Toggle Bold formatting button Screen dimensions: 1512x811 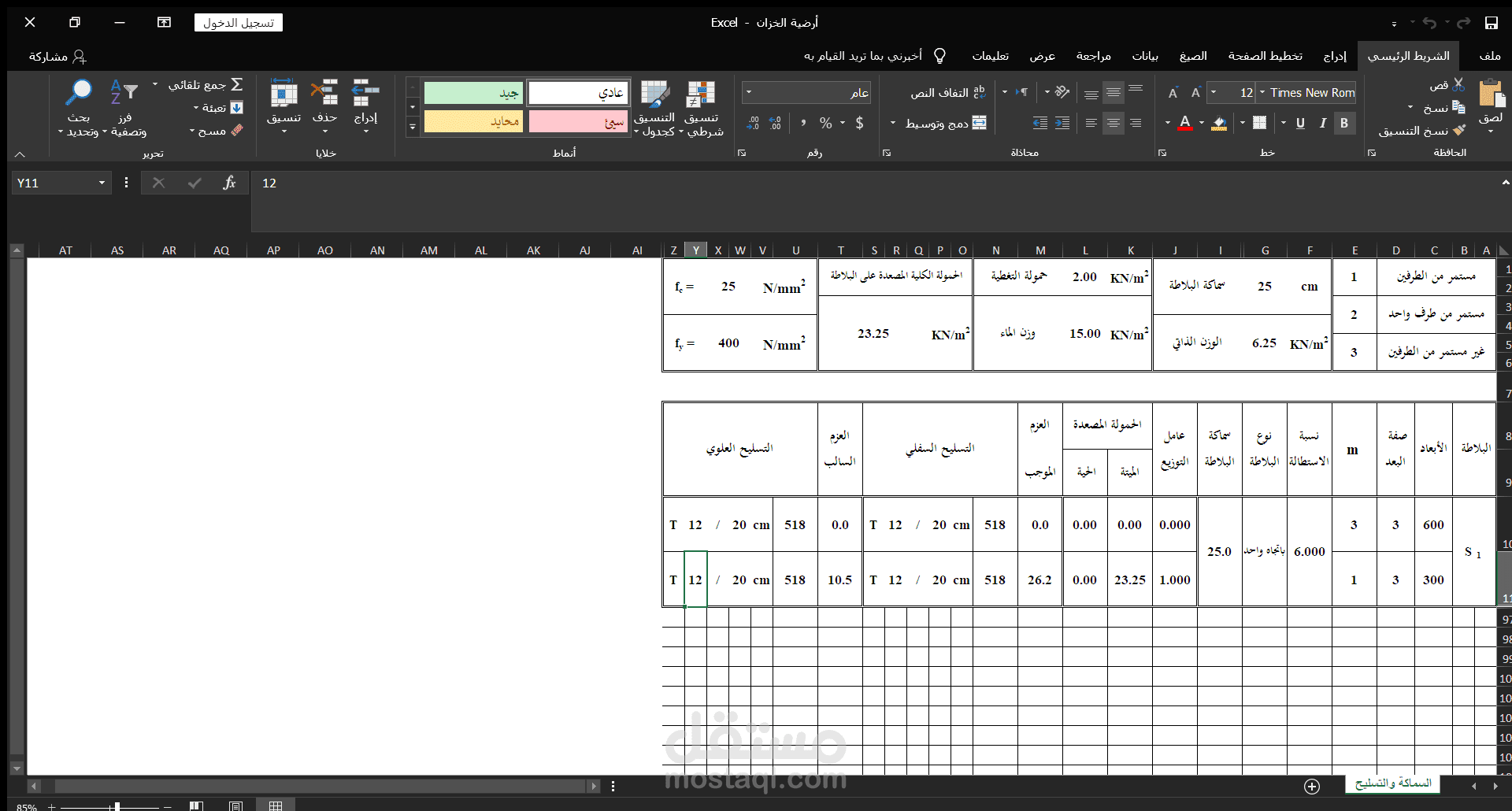[x=1344, y=123]
